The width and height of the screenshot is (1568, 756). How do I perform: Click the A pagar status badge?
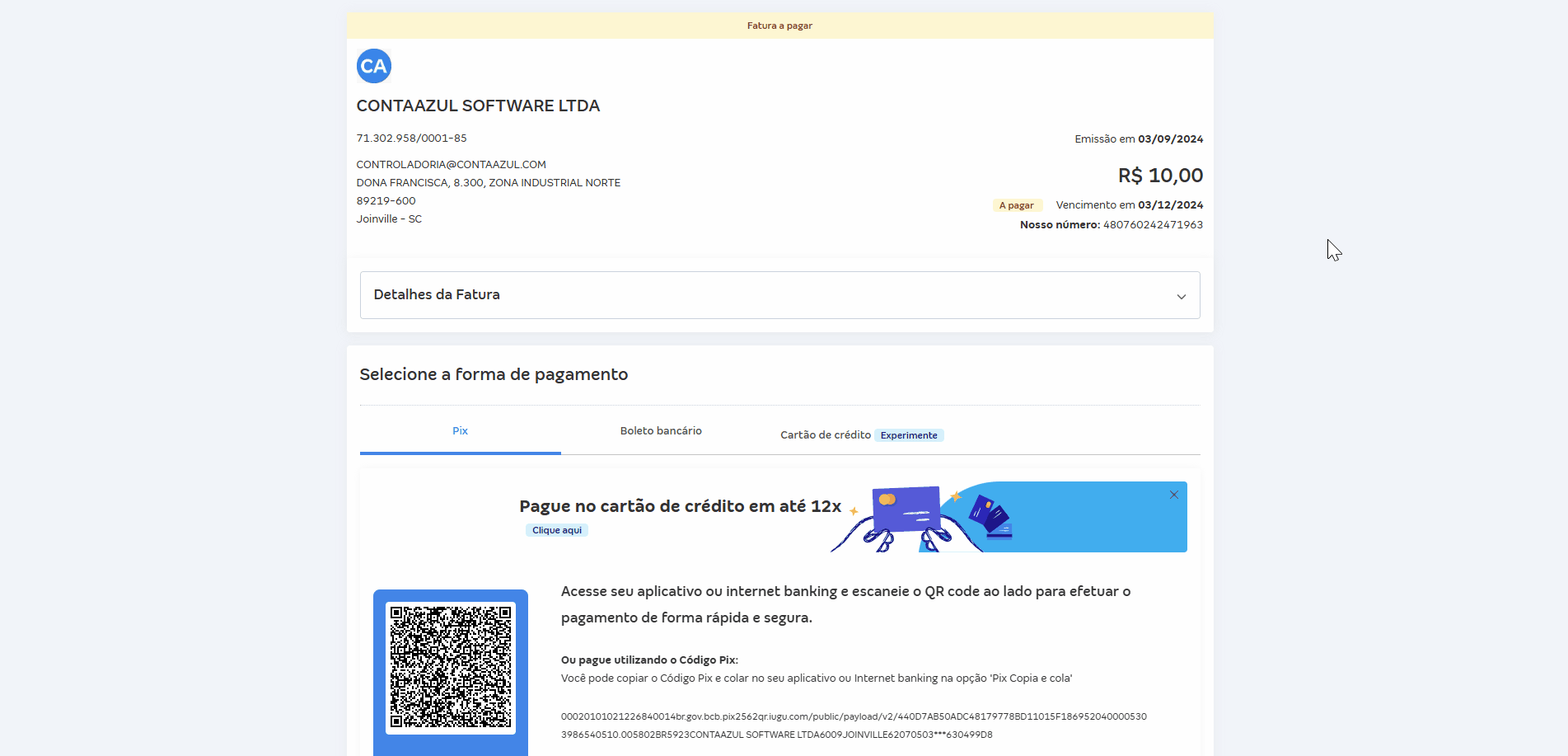[1017, 205]
